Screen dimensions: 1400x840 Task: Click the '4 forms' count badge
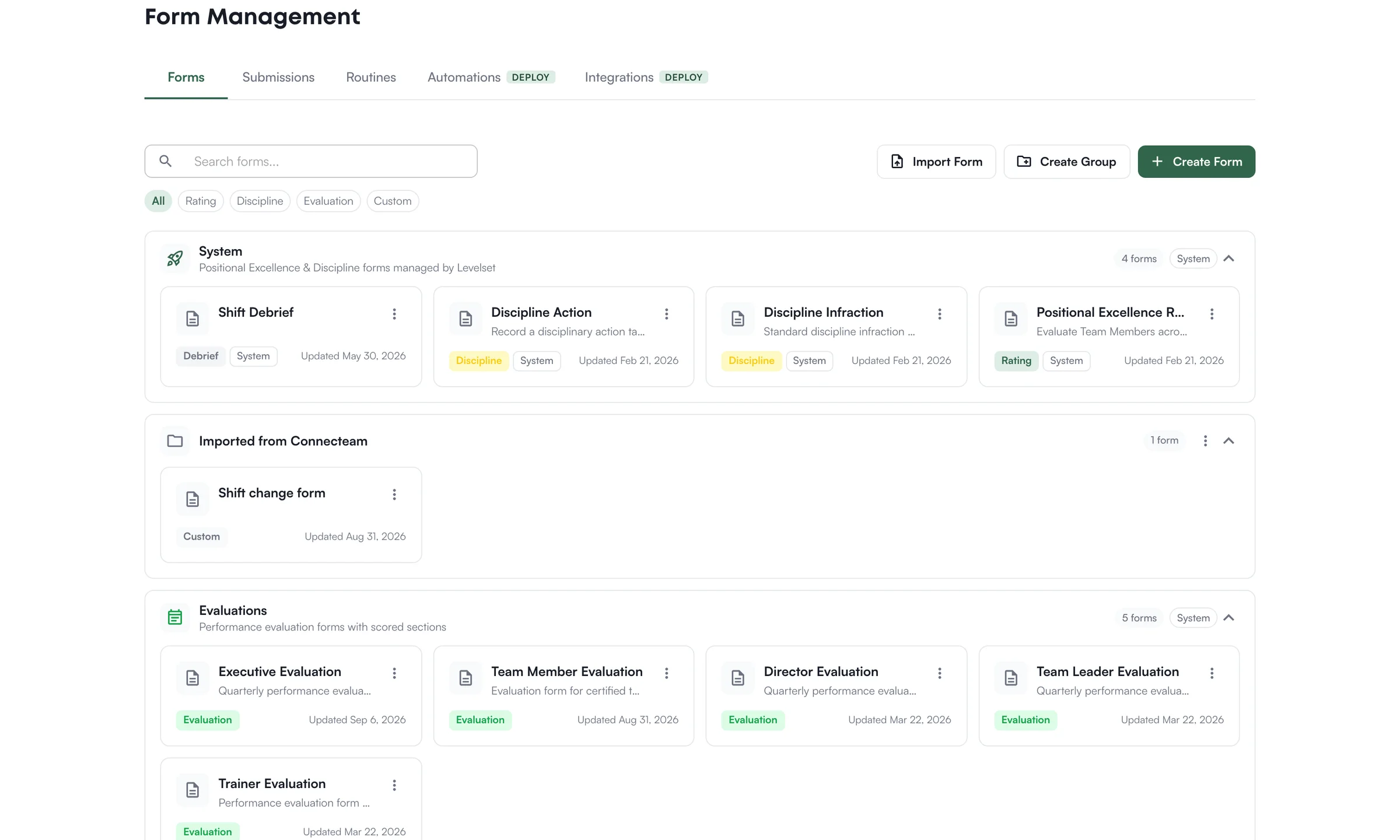point(1139,258)
